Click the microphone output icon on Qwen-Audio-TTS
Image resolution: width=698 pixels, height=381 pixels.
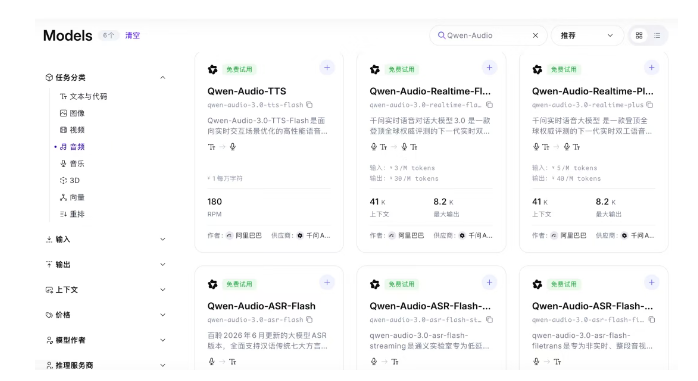coord(233,147)
